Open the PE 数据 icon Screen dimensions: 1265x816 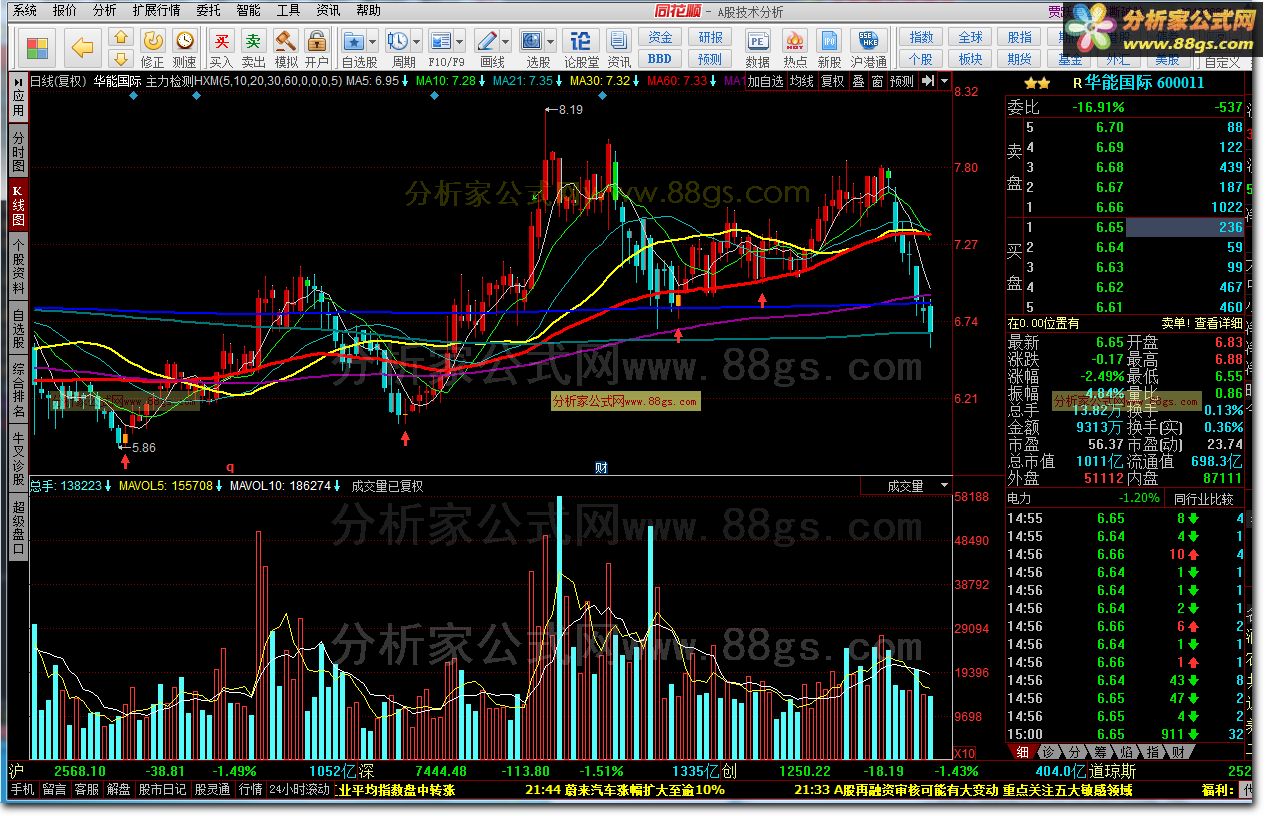(x=758, y=41)
